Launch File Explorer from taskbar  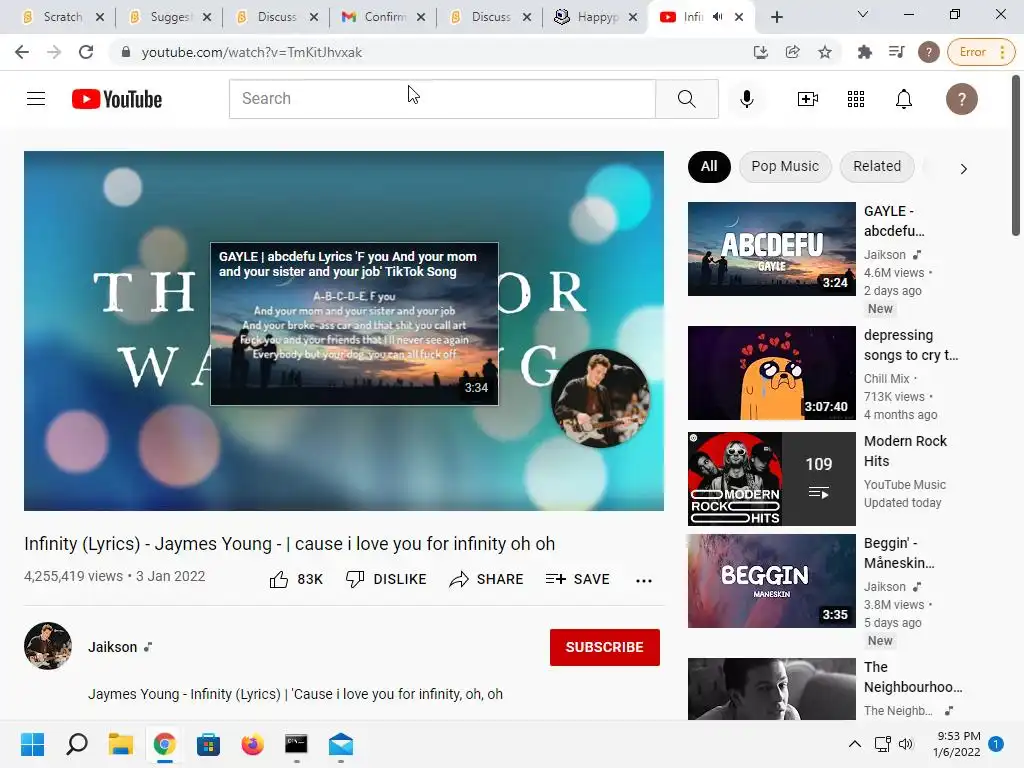click(x=121, y=744)
